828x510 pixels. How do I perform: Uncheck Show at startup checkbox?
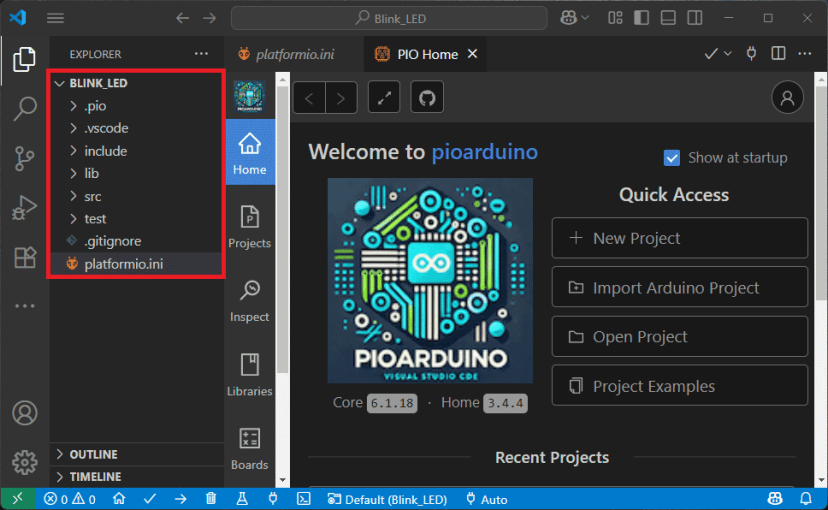tap(672, 158)
